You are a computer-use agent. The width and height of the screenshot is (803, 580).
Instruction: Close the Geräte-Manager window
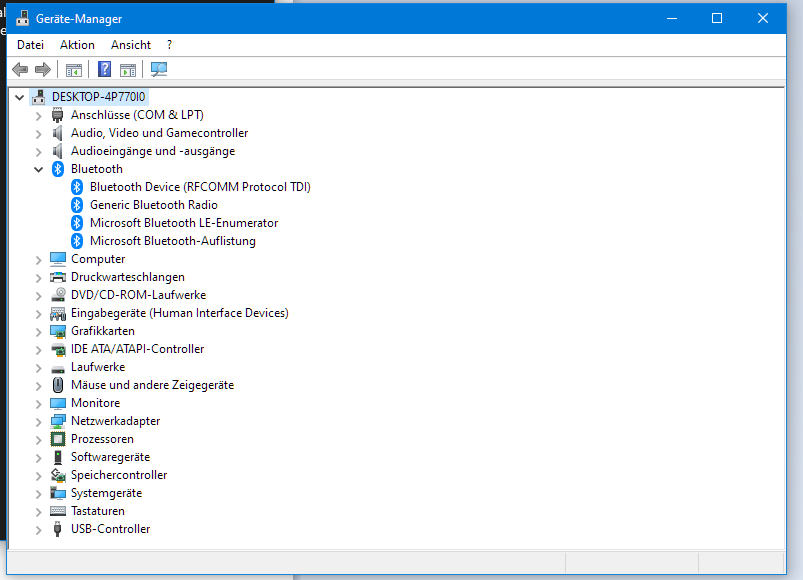click(x=763, y=18)
